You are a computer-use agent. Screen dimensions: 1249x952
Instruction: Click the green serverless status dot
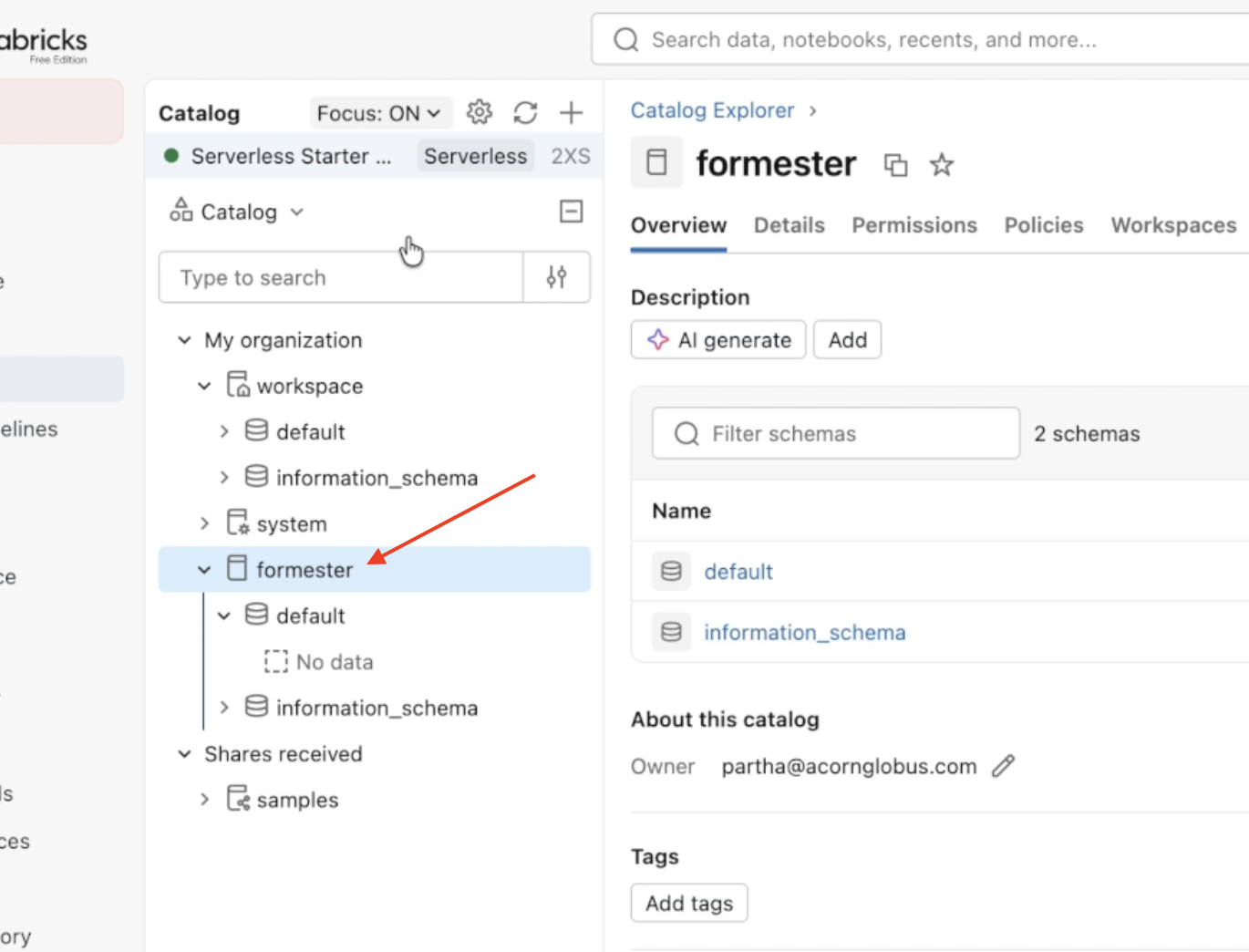[170, 156]
